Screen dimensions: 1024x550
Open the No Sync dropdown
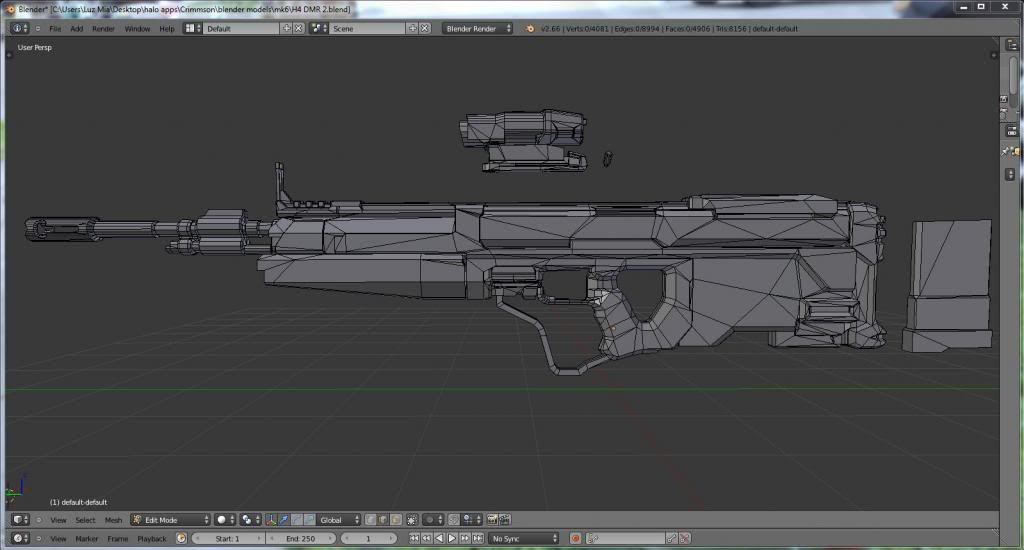pos(524,538)
